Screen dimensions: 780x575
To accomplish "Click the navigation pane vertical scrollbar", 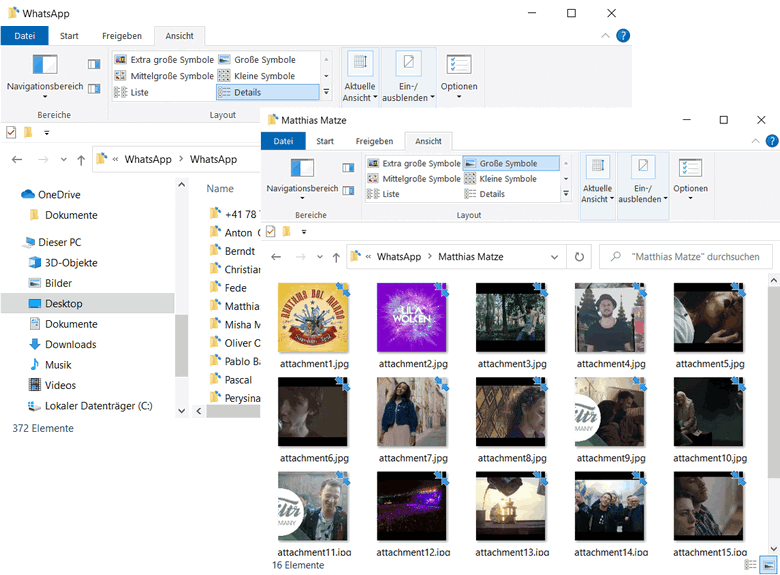I will click(182, 346).
